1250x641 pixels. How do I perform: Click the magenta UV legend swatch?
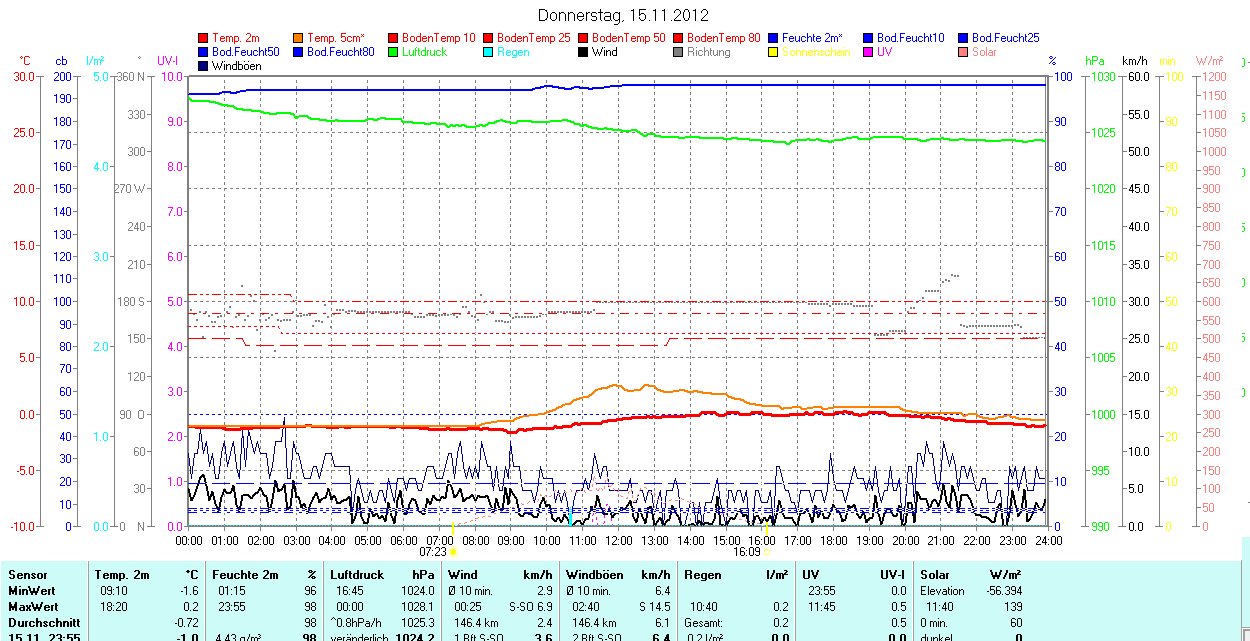(x=869, y=52)
